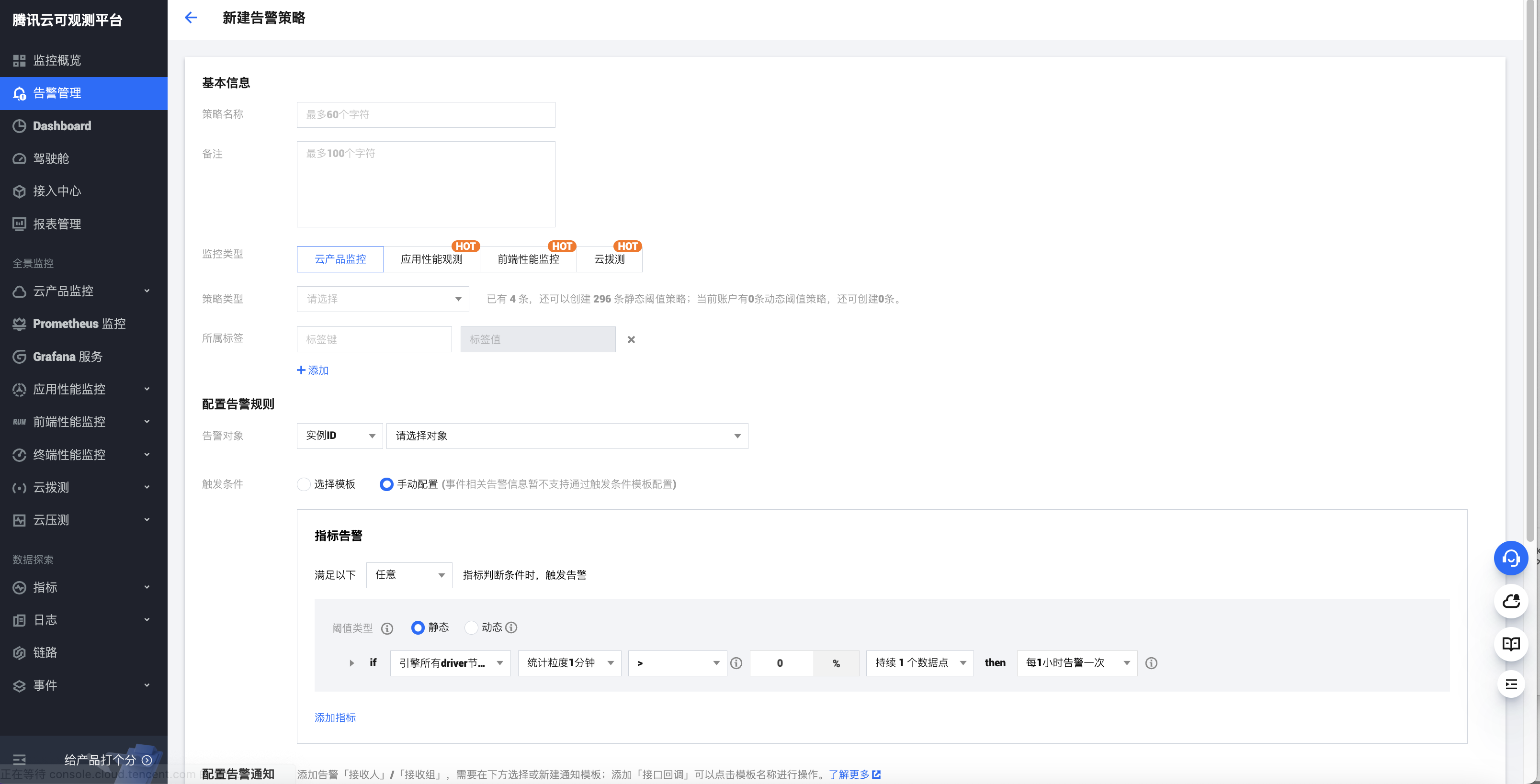Image resolution: width=1540 pixels, height=784 pixels.
Task: Click info icon after alarm frequency dropdown
Action: (x=1151, y=663)
